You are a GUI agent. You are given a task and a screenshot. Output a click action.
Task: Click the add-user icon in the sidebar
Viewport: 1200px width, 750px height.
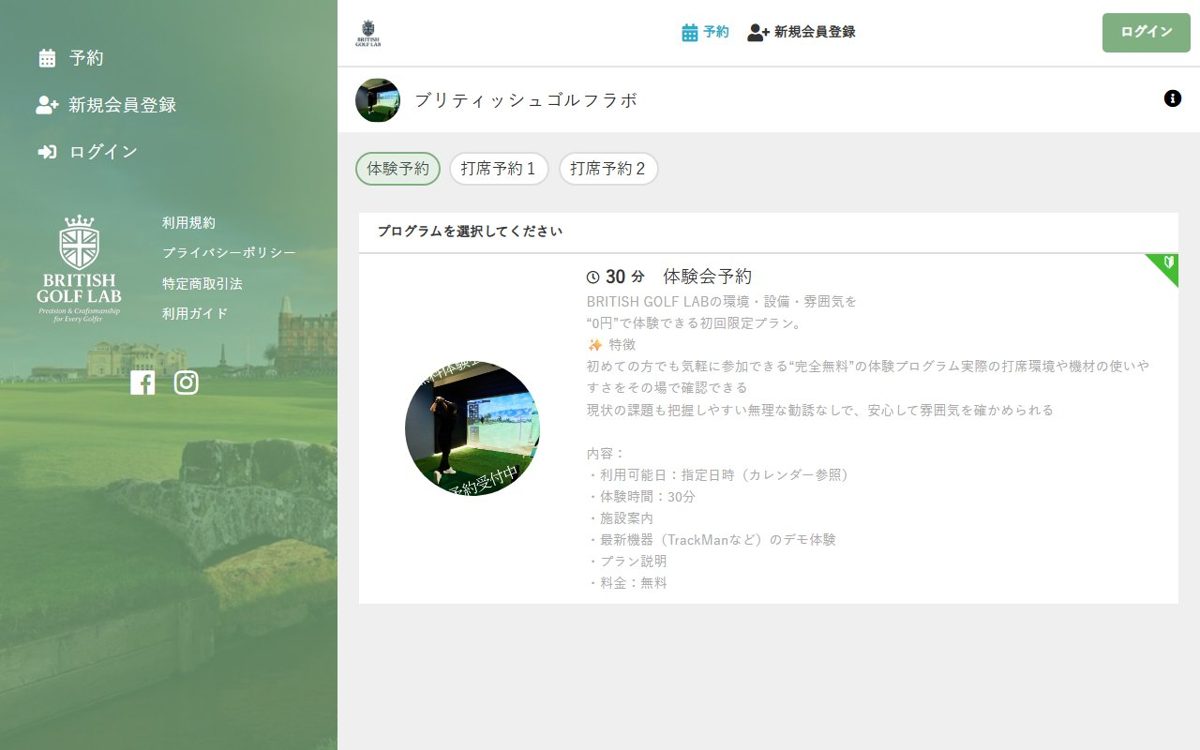pos(47,105)
